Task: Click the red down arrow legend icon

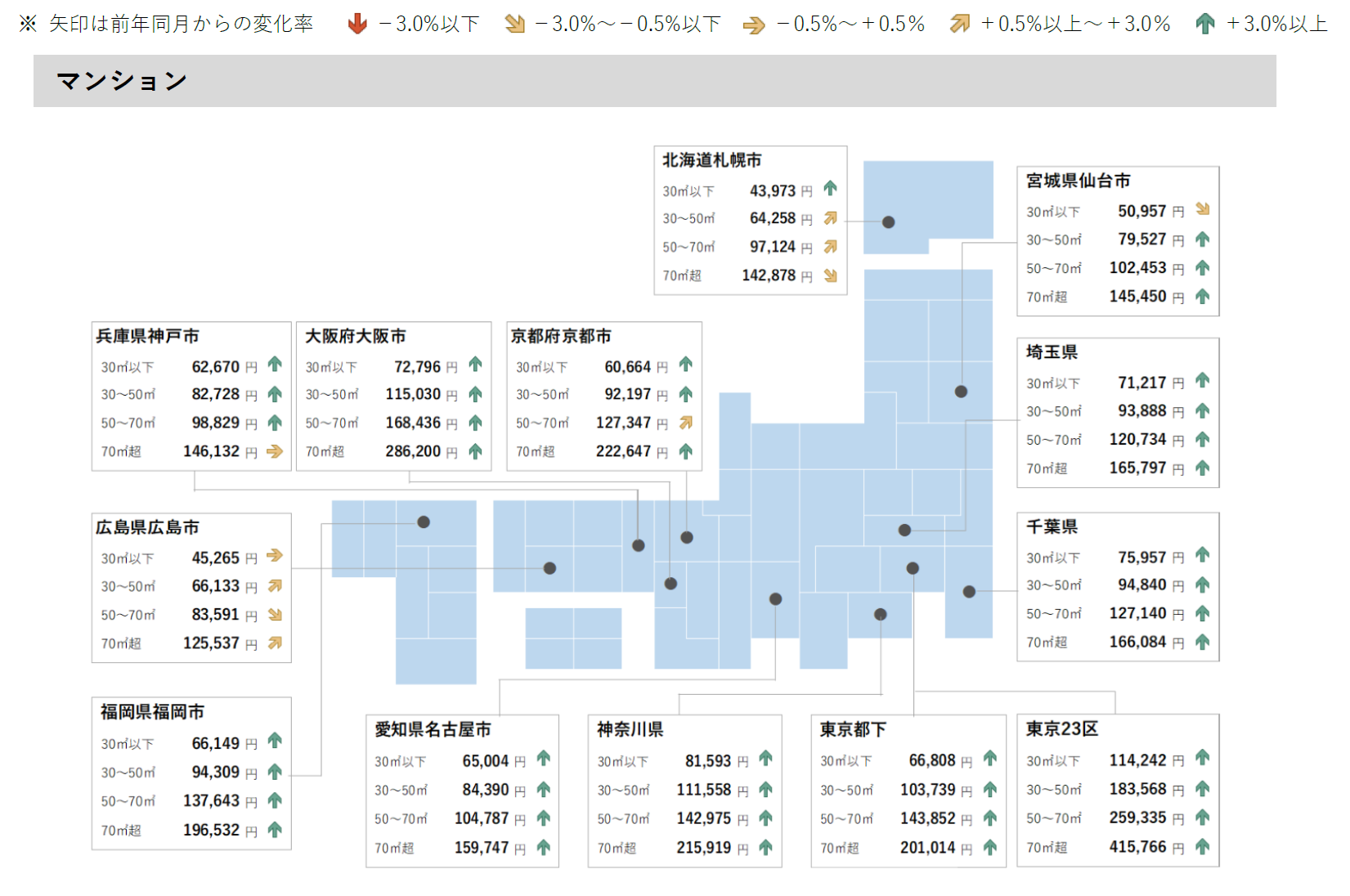Action: click(x=357, y=24)
